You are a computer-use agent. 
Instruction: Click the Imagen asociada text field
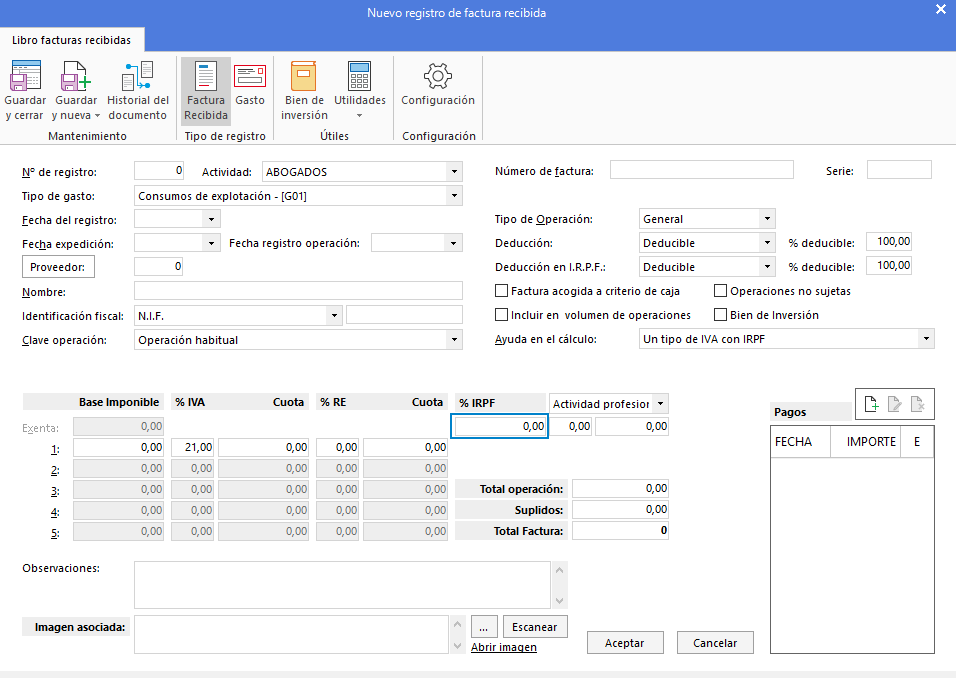point(291,634)
